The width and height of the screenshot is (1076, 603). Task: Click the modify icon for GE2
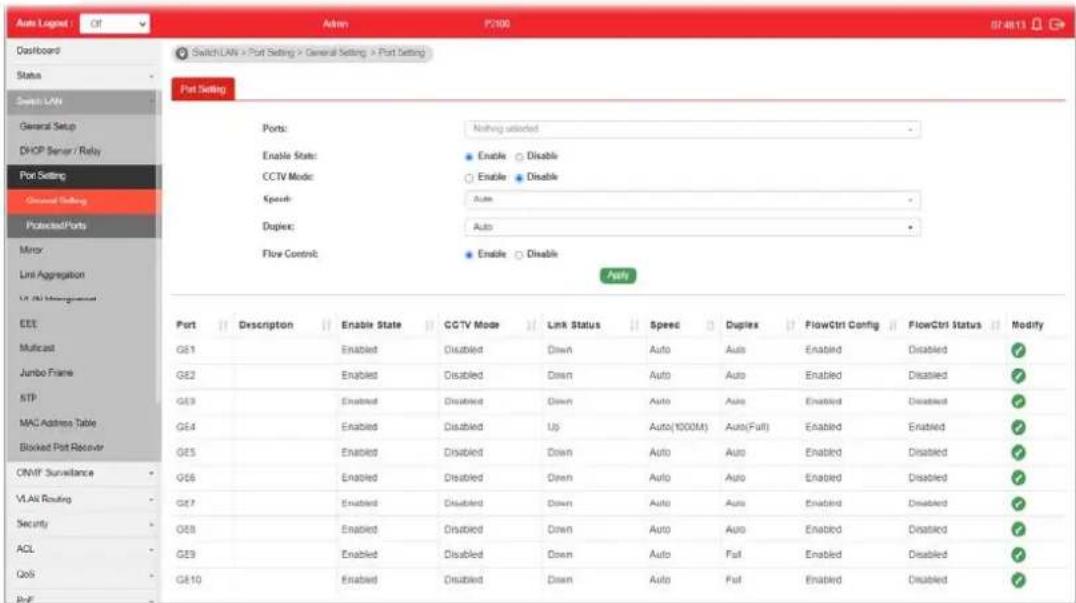click(x=1018, y=375)
